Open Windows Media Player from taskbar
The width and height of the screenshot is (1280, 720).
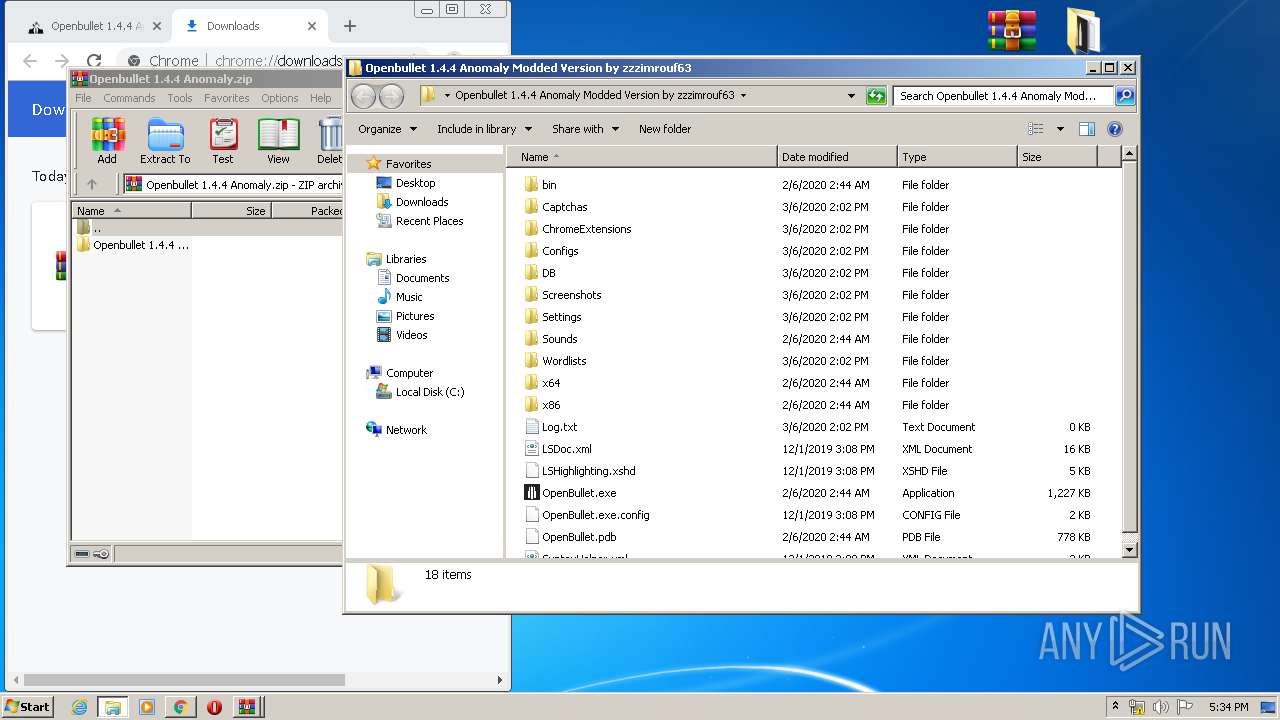147,707
